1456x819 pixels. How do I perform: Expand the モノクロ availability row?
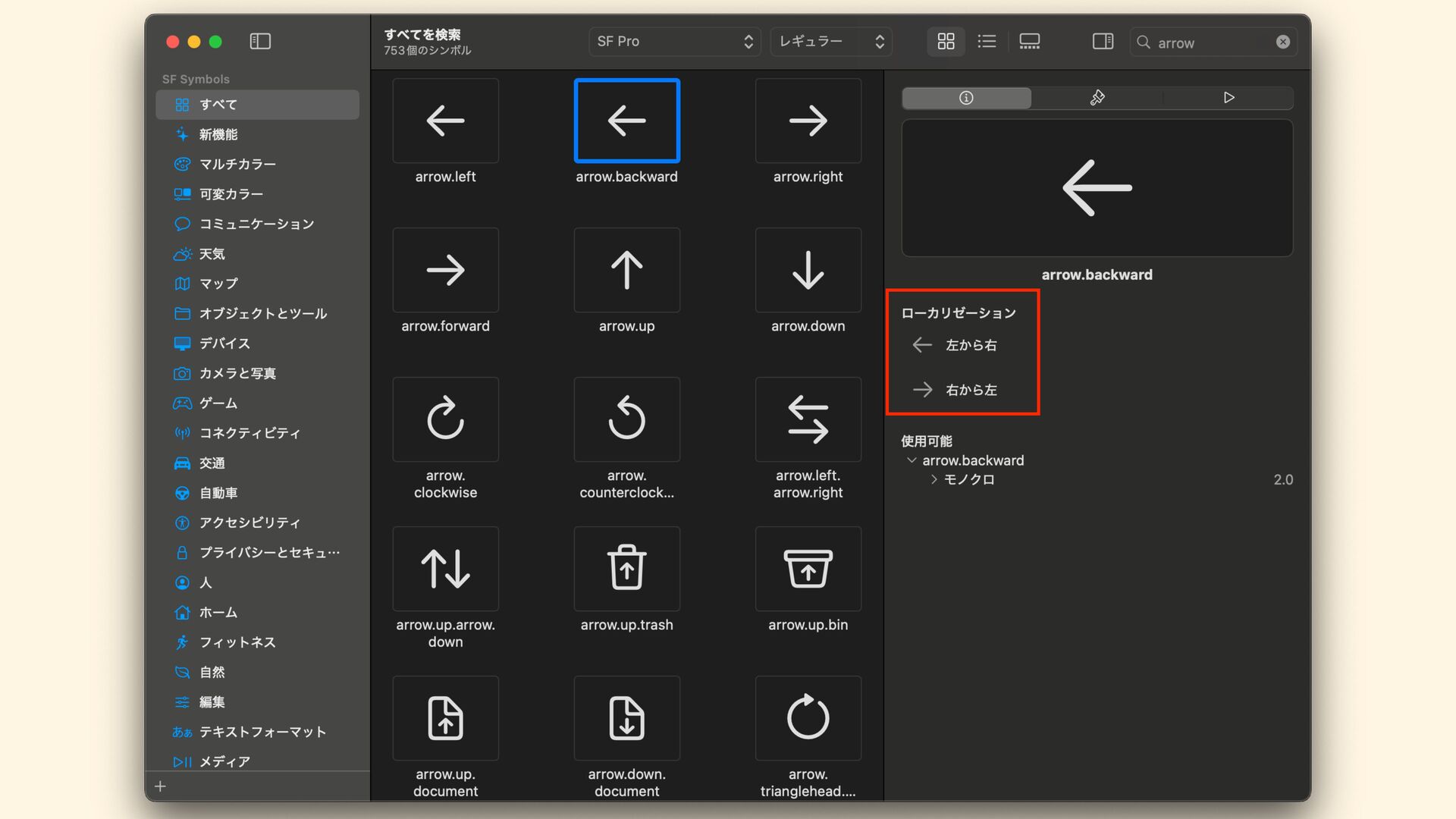[934, 479]
